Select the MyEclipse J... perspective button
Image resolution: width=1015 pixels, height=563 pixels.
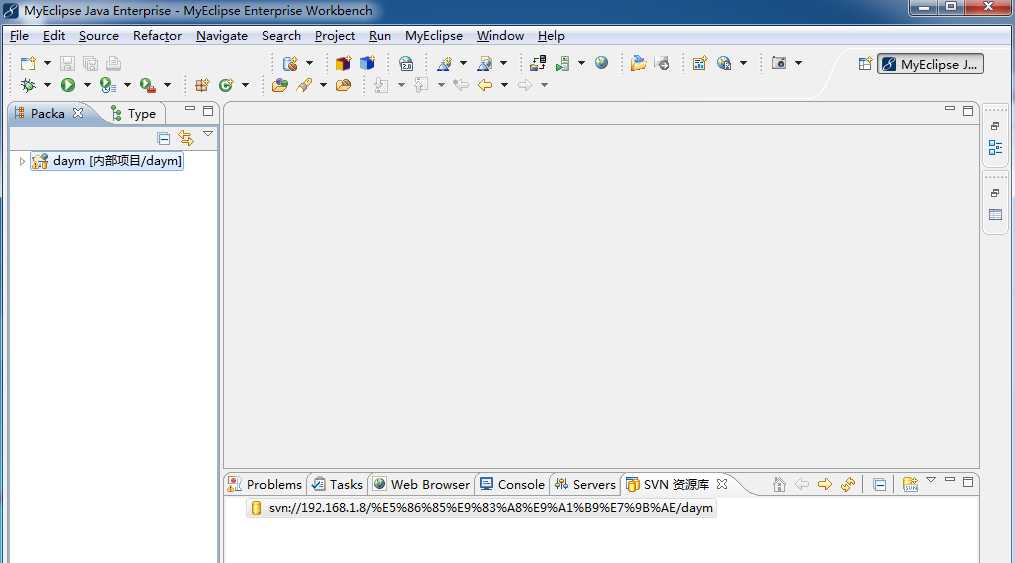click(930, 64)
